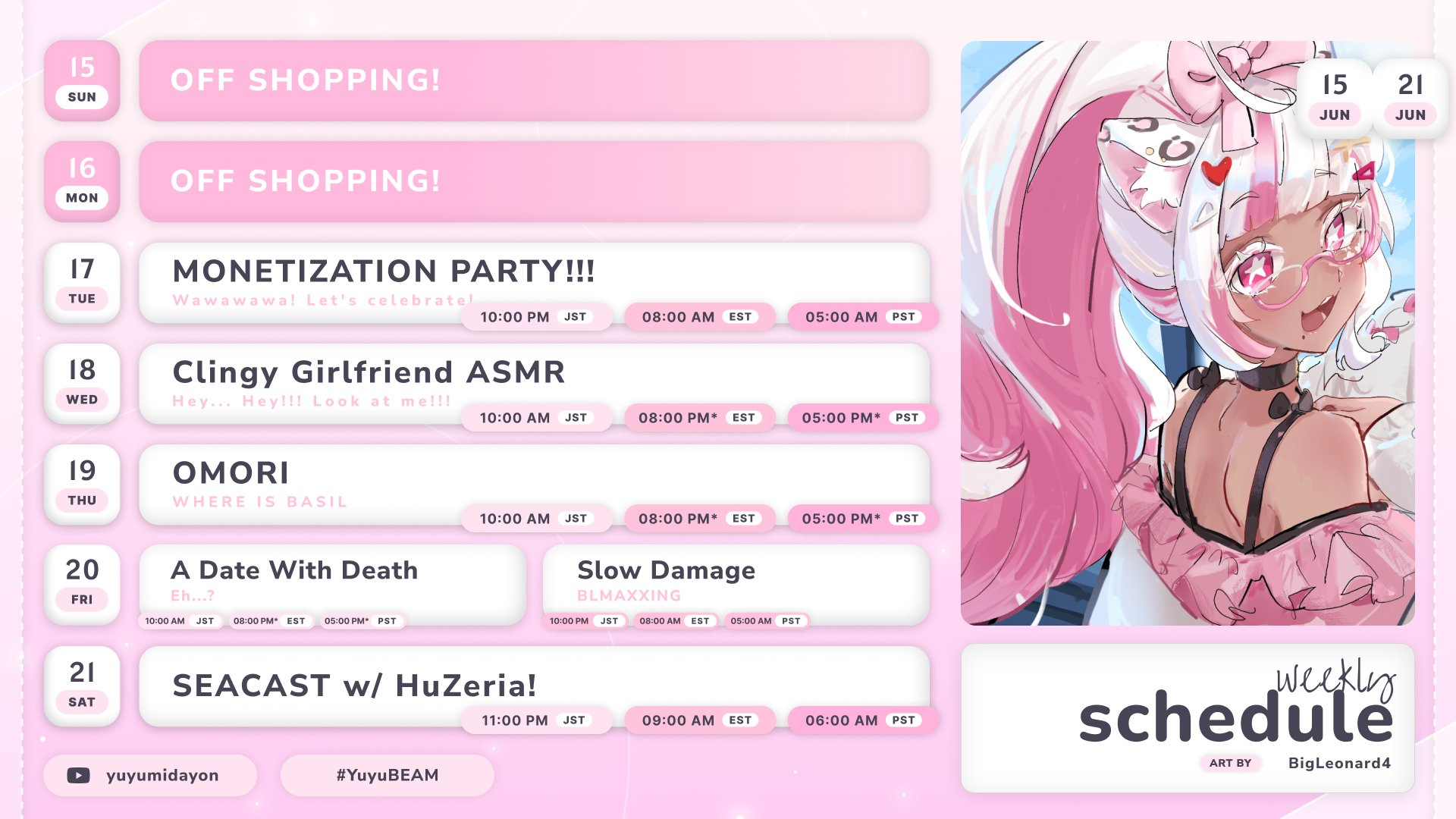Select the Slow Damage event card
The width and height of the screenshot is (1456, 819).
(x=736, y=584)
